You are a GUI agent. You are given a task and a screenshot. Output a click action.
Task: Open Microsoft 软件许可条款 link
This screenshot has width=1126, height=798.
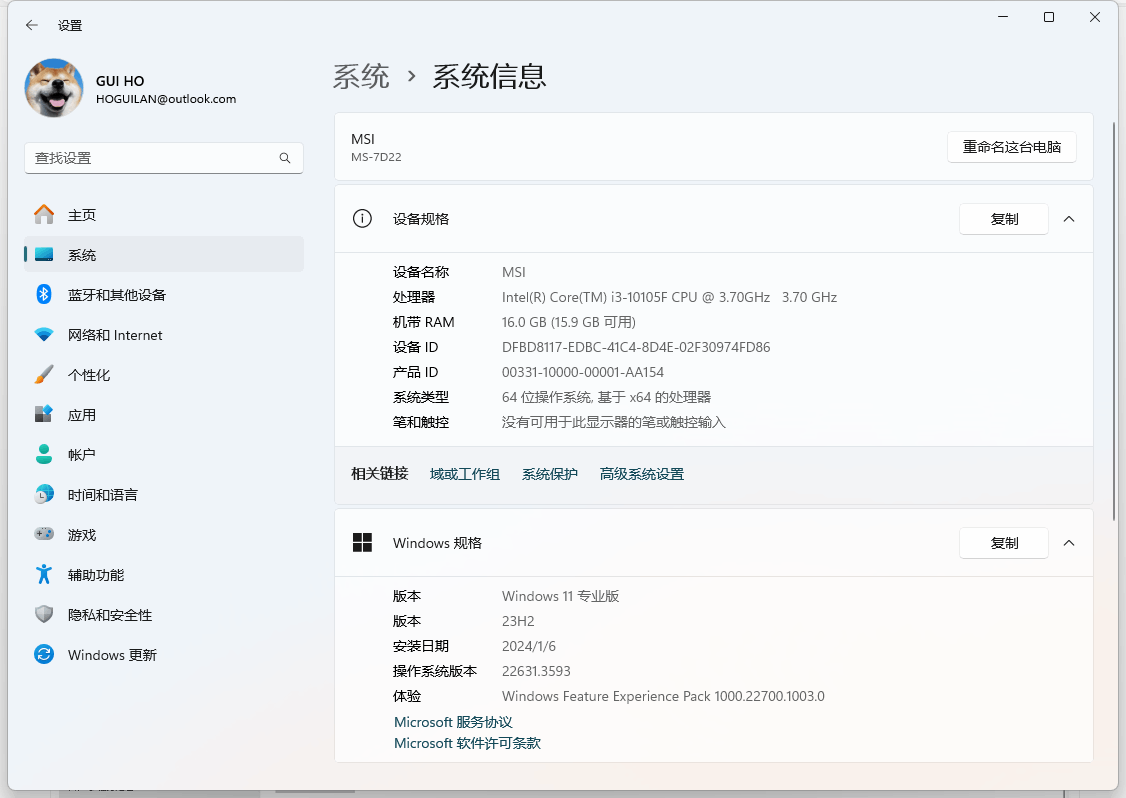pos(467,743)
